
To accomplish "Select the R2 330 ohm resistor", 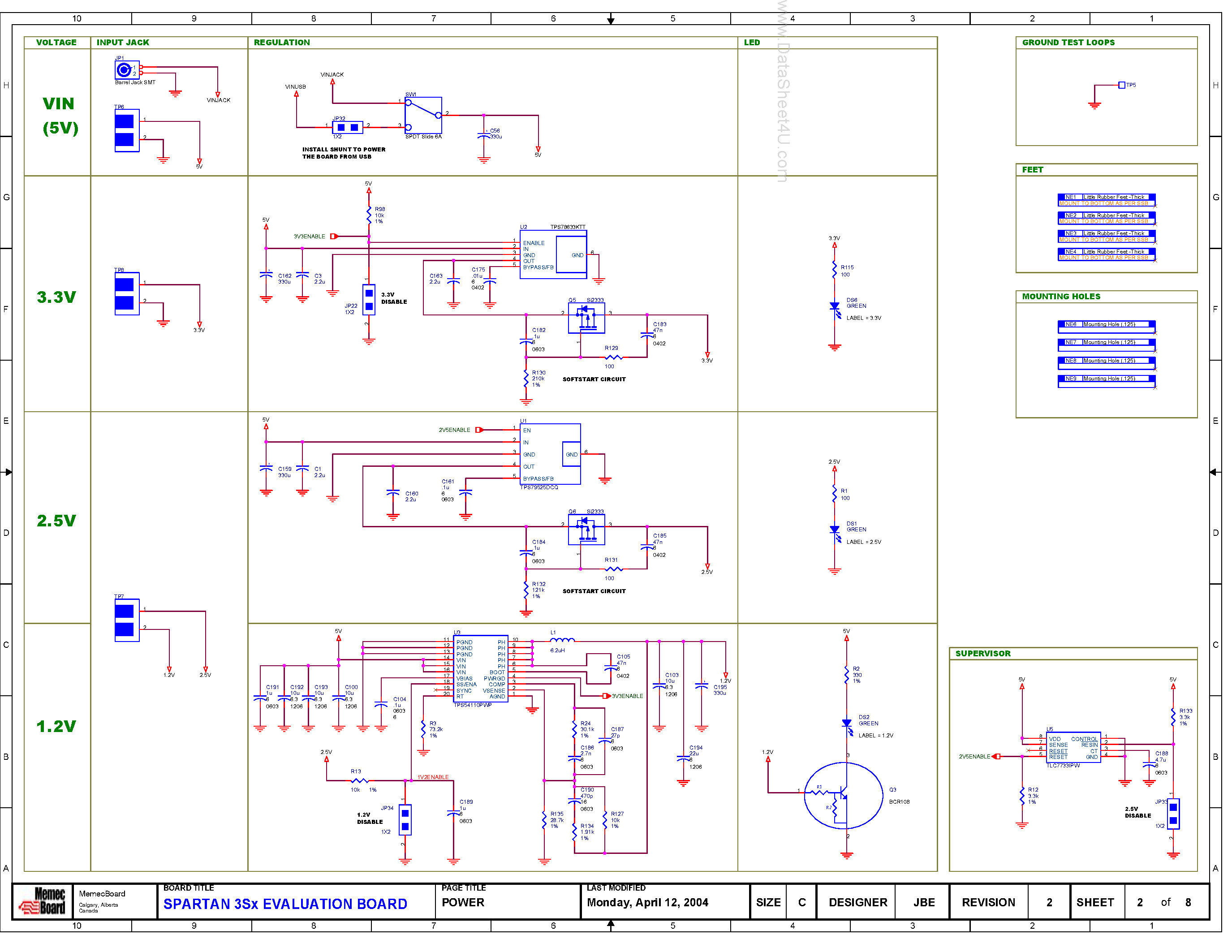I will [x=847, y=675].
